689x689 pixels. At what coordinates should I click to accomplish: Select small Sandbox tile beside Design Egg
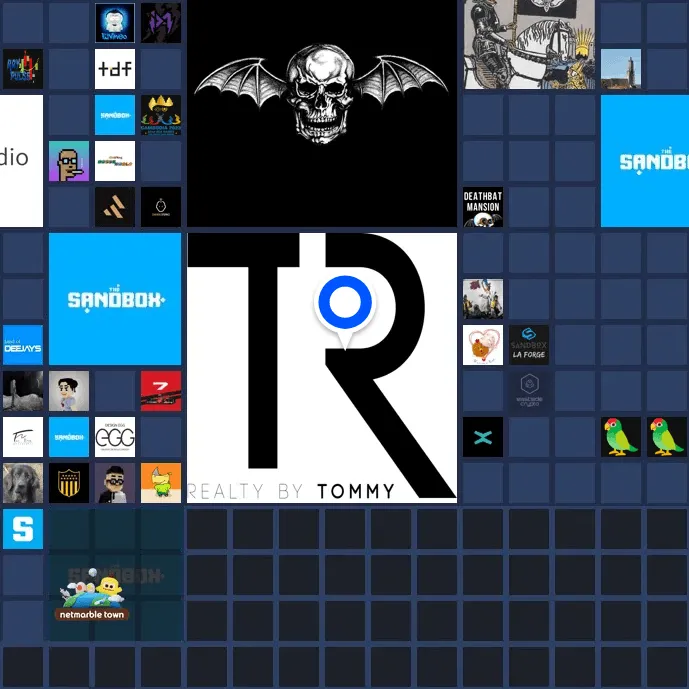tap(69, 437)
